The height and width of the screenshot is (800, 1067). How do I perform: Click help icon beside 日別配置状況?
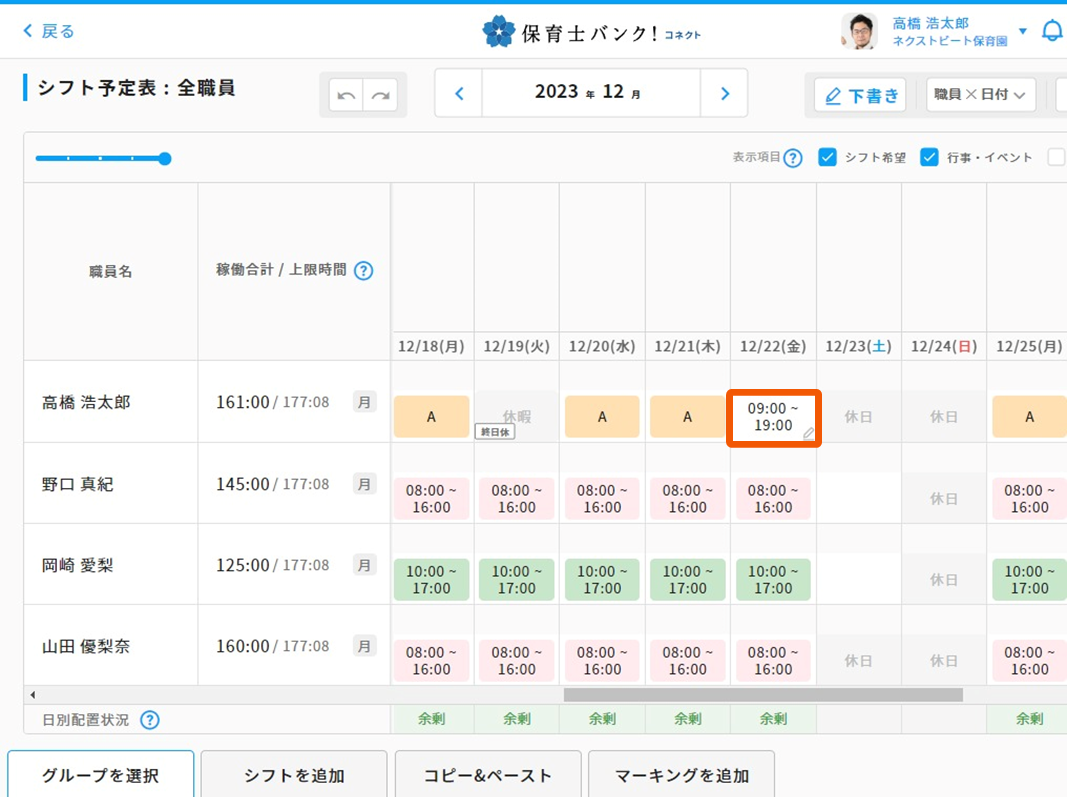coord(149,720)
